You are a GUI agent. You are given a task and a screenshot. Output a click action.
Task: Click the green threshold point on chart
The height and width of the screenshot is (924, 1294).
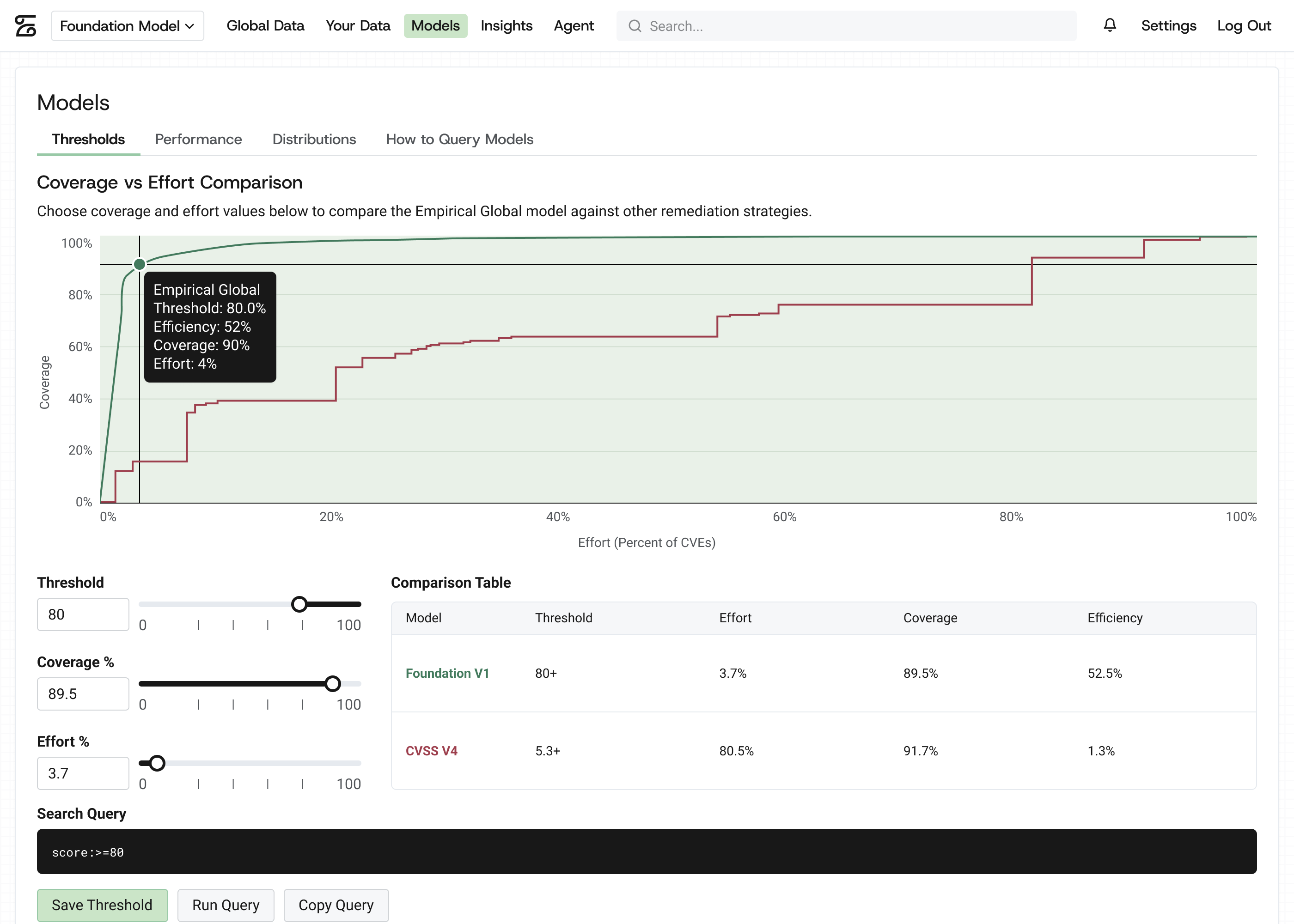(x=140, y=264)
